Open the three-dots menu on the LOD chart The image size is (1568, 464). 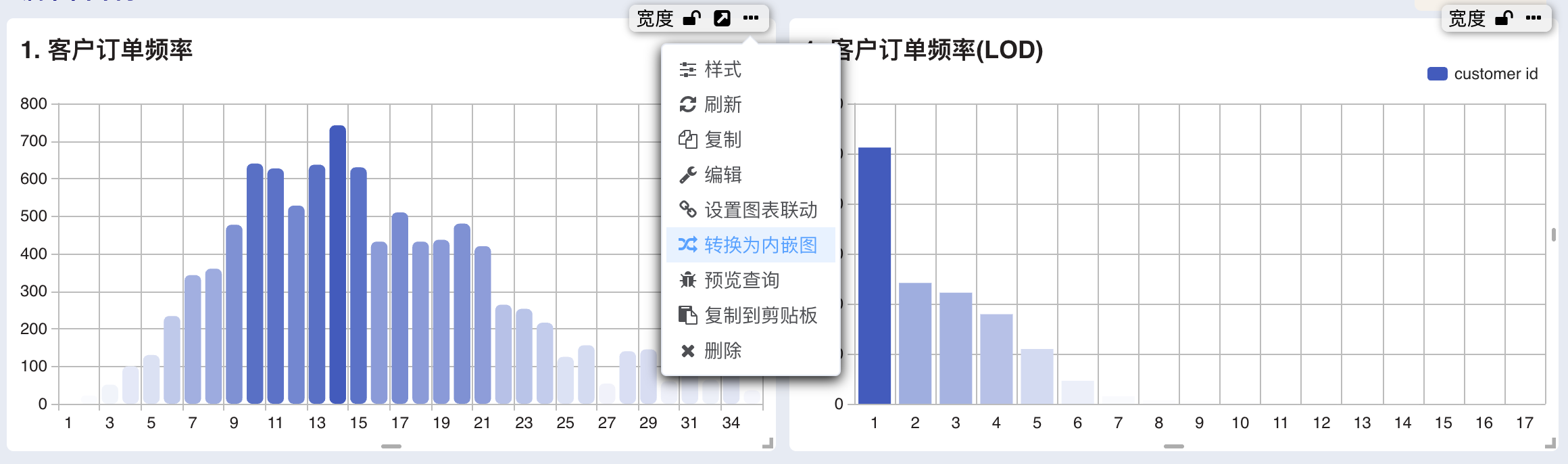click(x=1534, y=18)
